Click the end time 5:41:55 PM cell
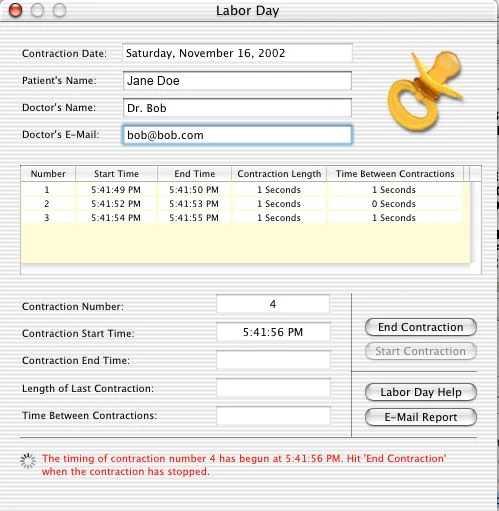The width and height of the screenshot is (499, 511). pyautogui.click(x=194, y=218)
